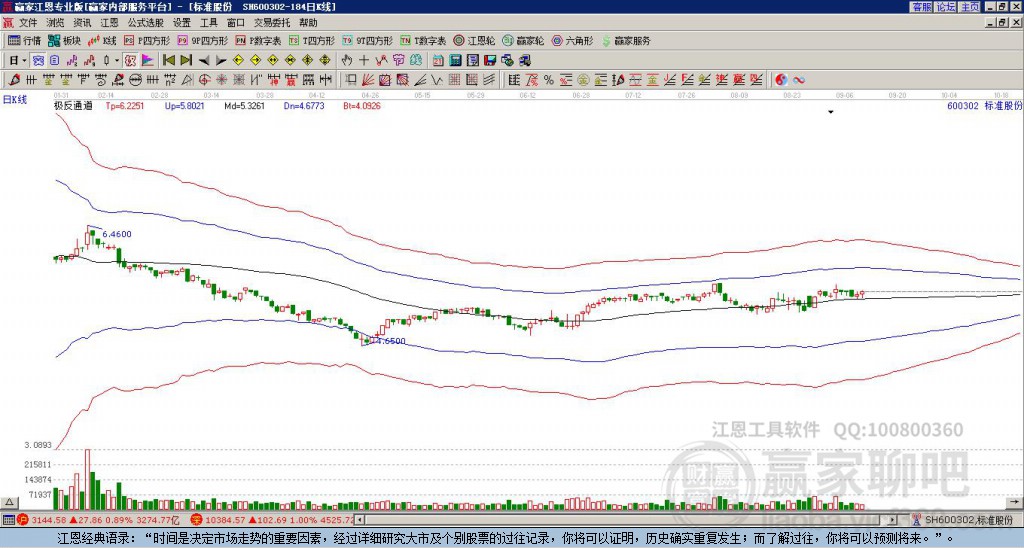Click the save floppy disk icon
1024x548 pixels.
click(490, 61)
